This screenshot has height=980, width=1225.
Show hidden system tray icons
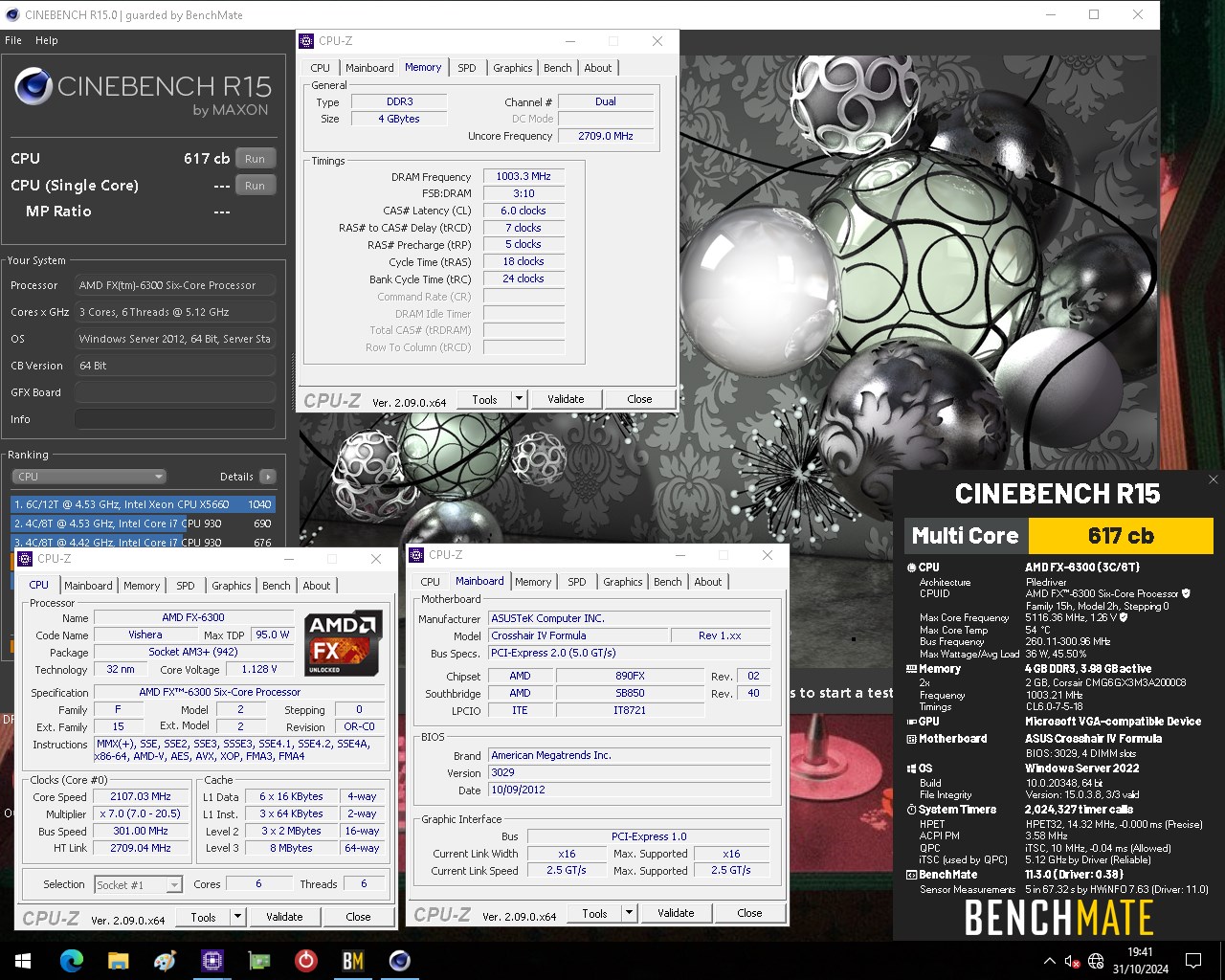(1049, 961)
